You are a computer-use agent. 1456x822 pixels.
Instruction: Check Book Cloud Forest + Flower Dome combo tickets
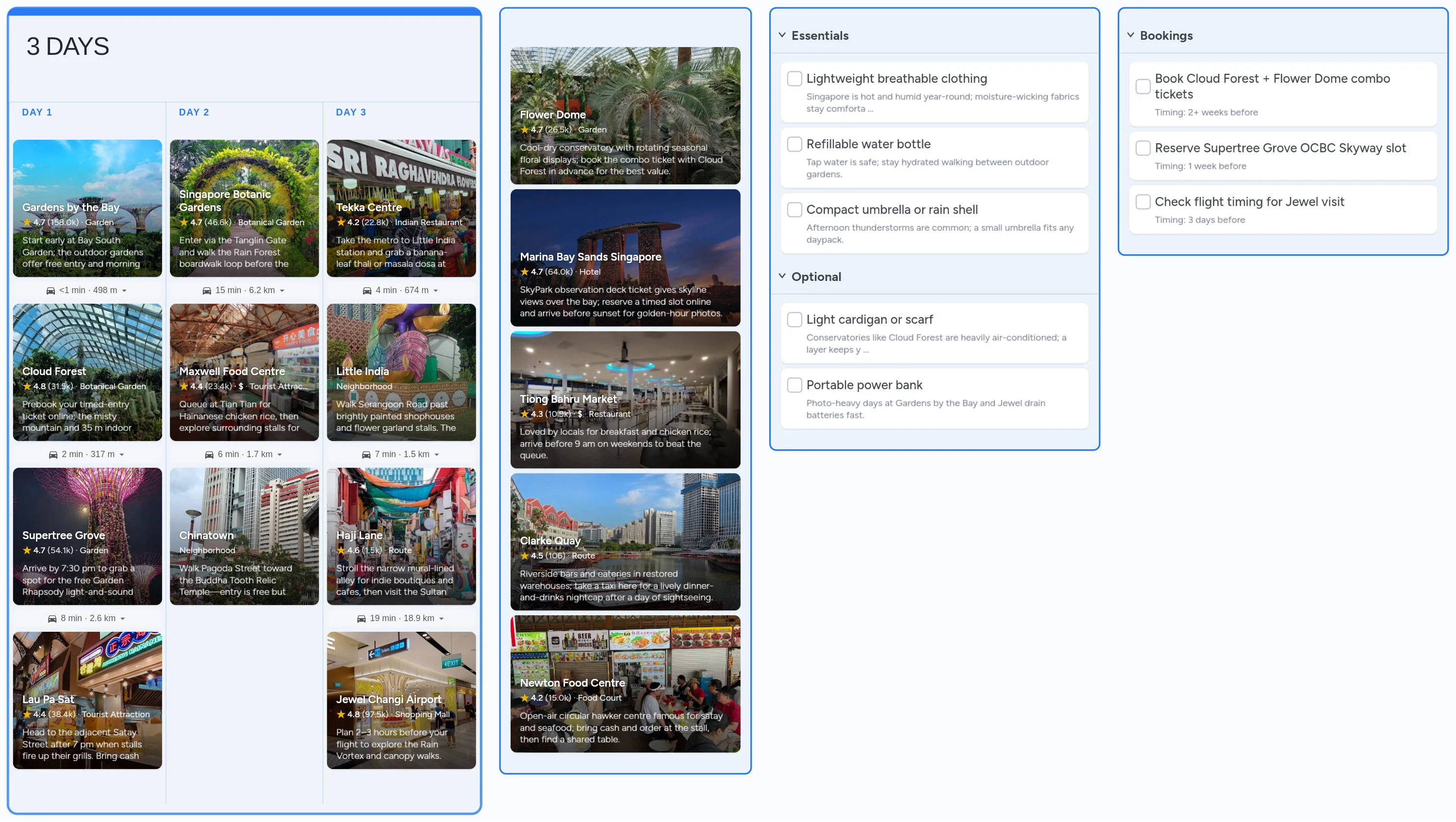coord(1143,86)
